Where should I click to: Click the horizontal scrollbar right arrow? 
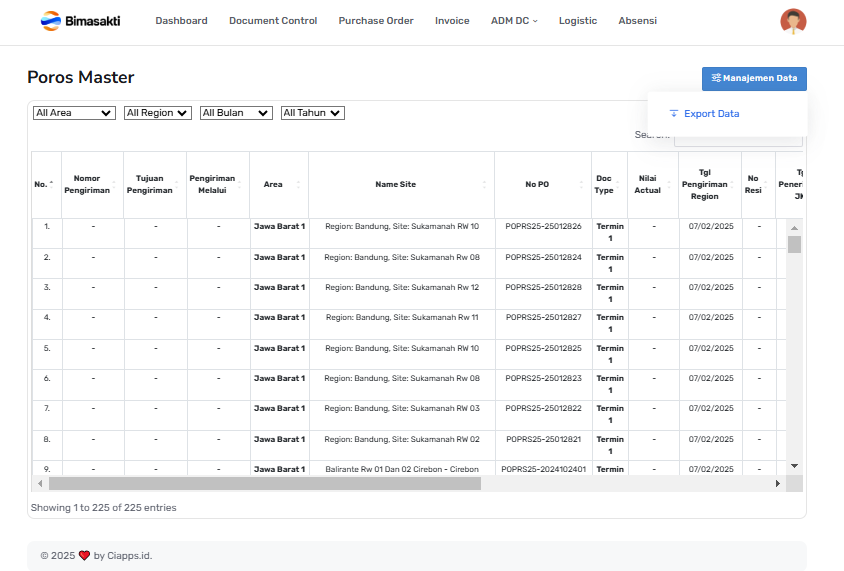tap(777, 484)
